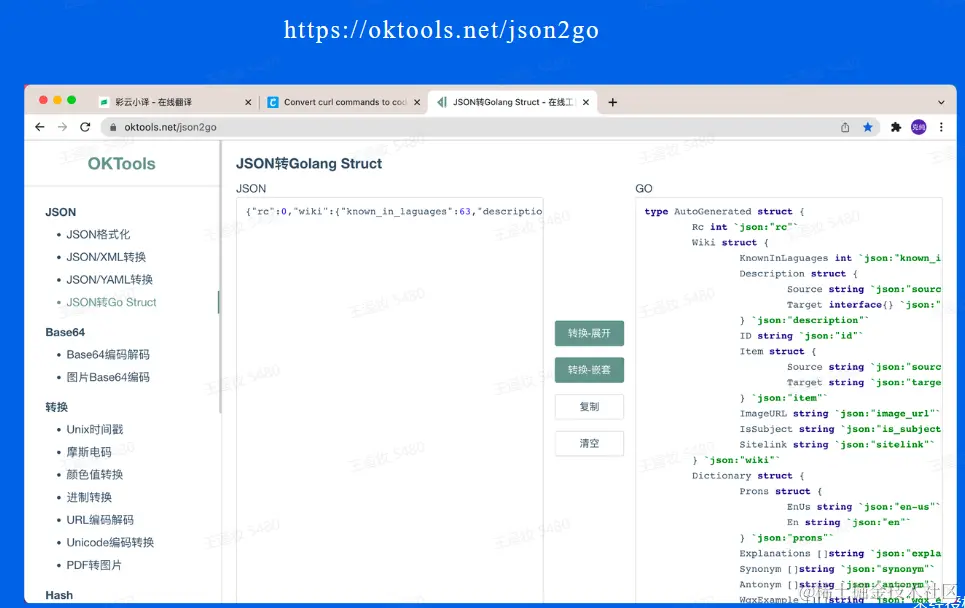Screen dimensions: 965x608
Task: Open JSON/XML转换 in sidebar
Action: [106, 257]
